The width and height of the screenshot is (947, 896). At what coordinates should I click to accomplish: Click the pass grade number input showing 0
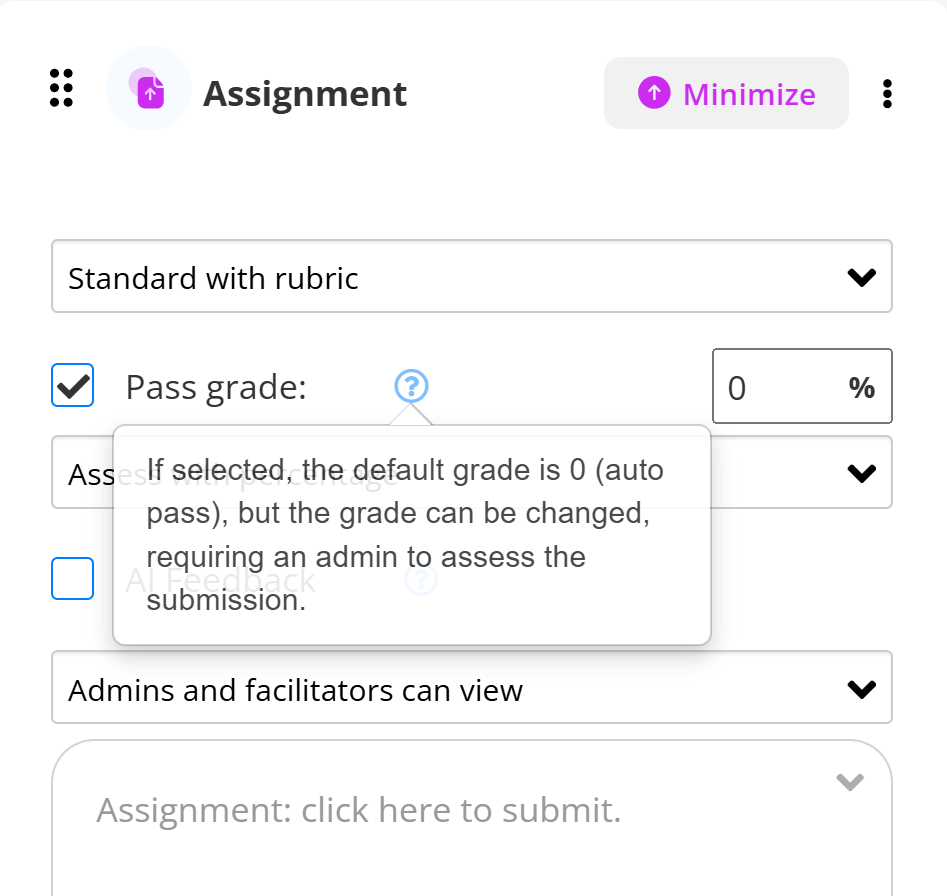770,388
